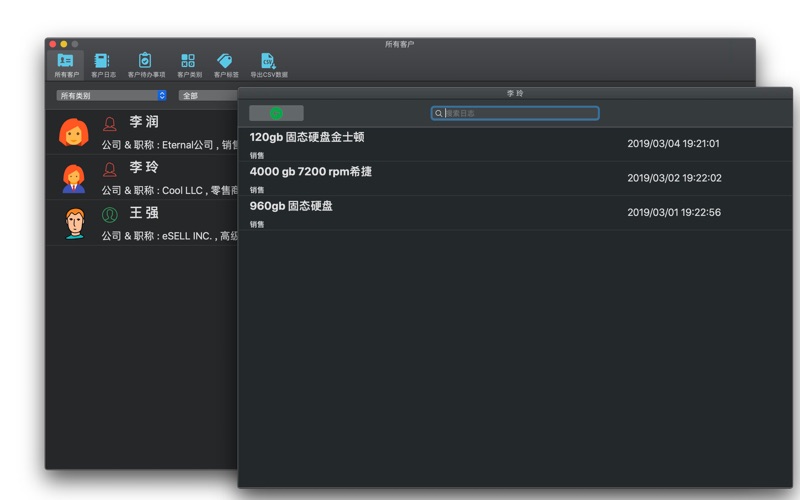
Task: Open 客户待办事项 clipboard icon
Action: [x=146, y=61]
